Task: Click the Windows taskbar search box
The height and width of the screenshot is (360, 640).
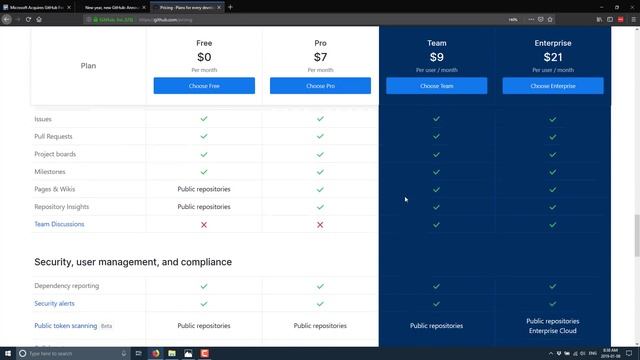Action: point(73,353)
